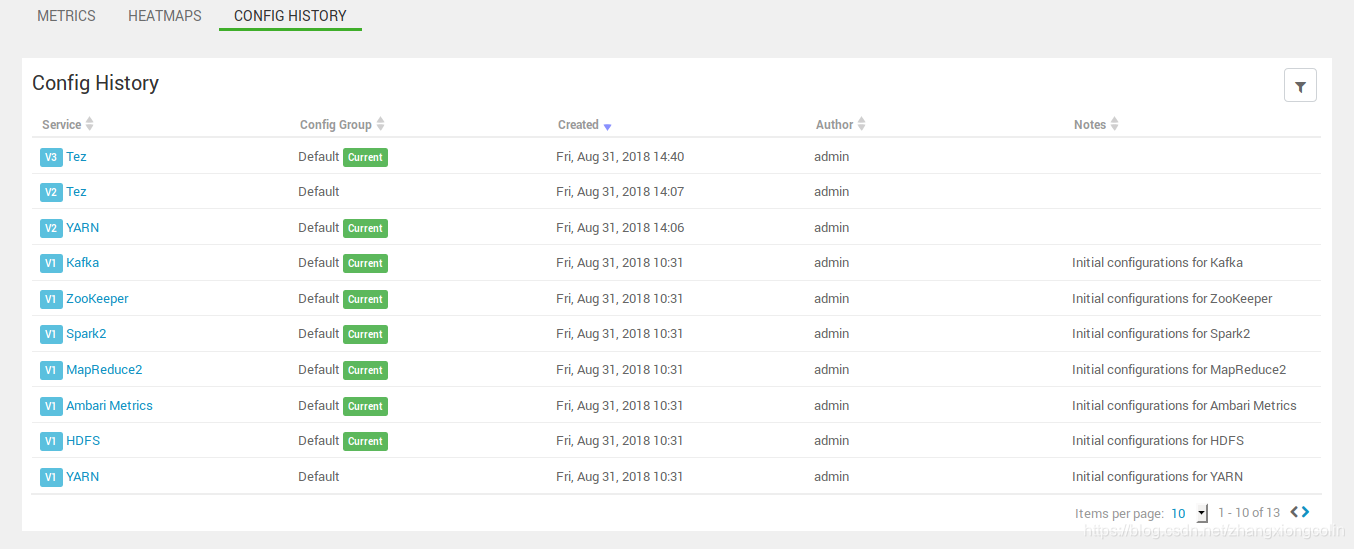This screenshot has width=1354, height=549.
Task: Switch to the Heatmaps tab
Action: pos(165,16)
